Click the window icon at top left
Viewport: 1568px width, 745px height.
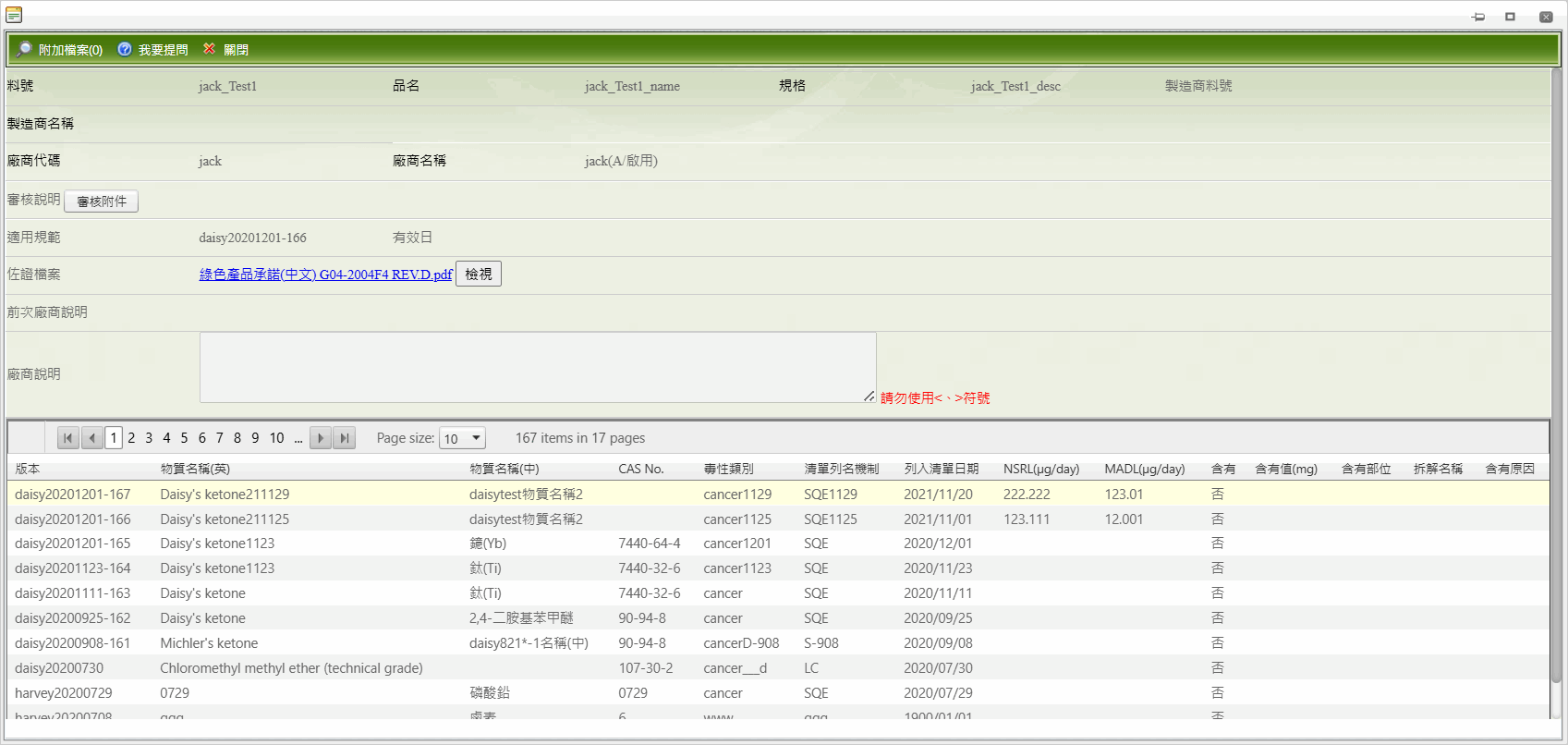[x=14, y=14]
